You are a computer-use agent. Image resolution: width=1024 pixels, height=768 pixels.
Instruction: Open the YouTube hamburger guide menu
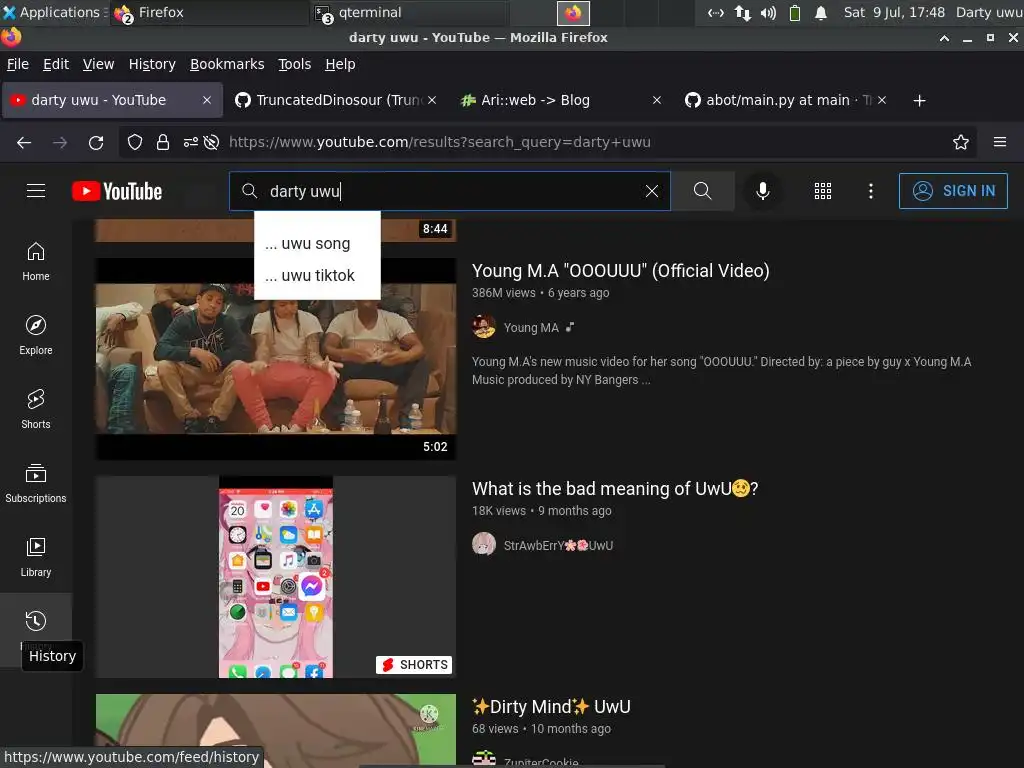click(36, 191)
